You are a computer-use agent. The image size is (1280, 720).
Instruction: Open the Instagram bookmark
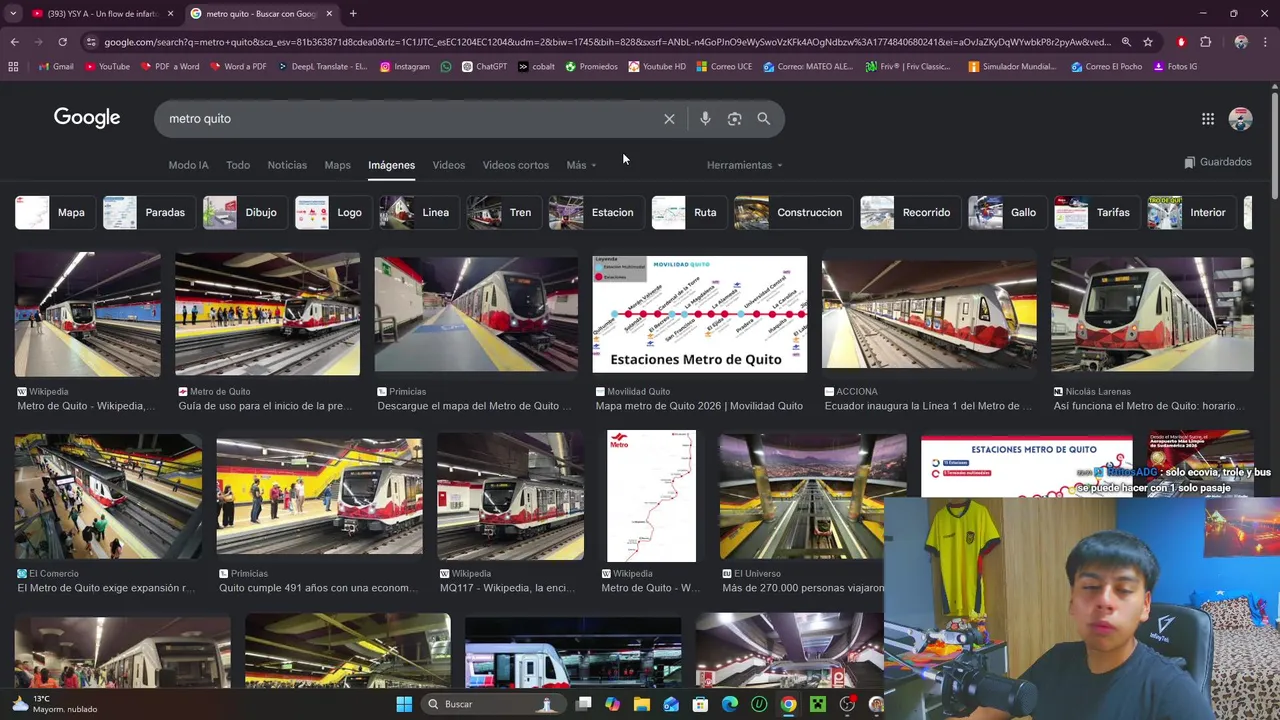405,67
